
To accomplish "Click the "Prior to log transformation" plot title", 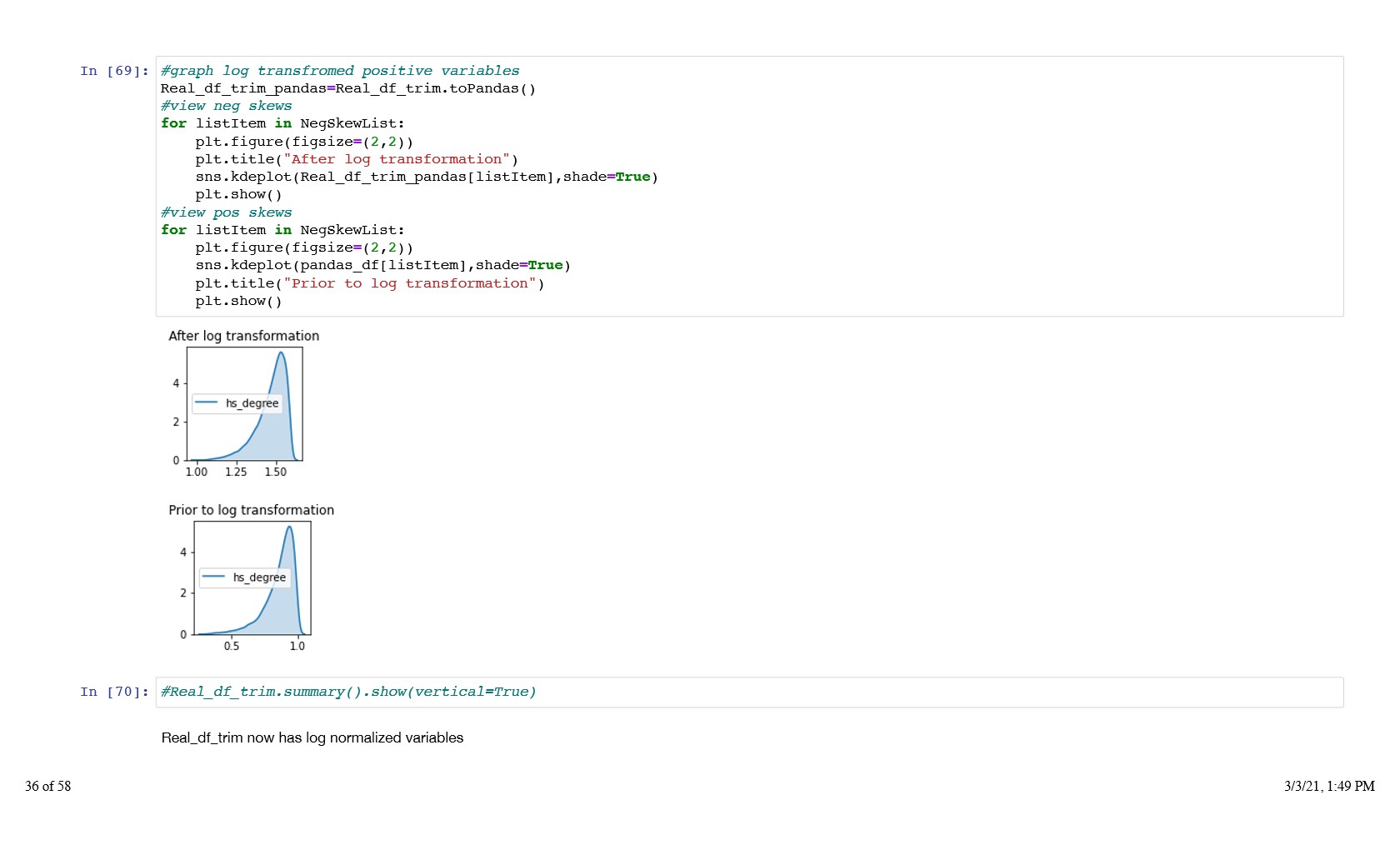I will 251,510.
